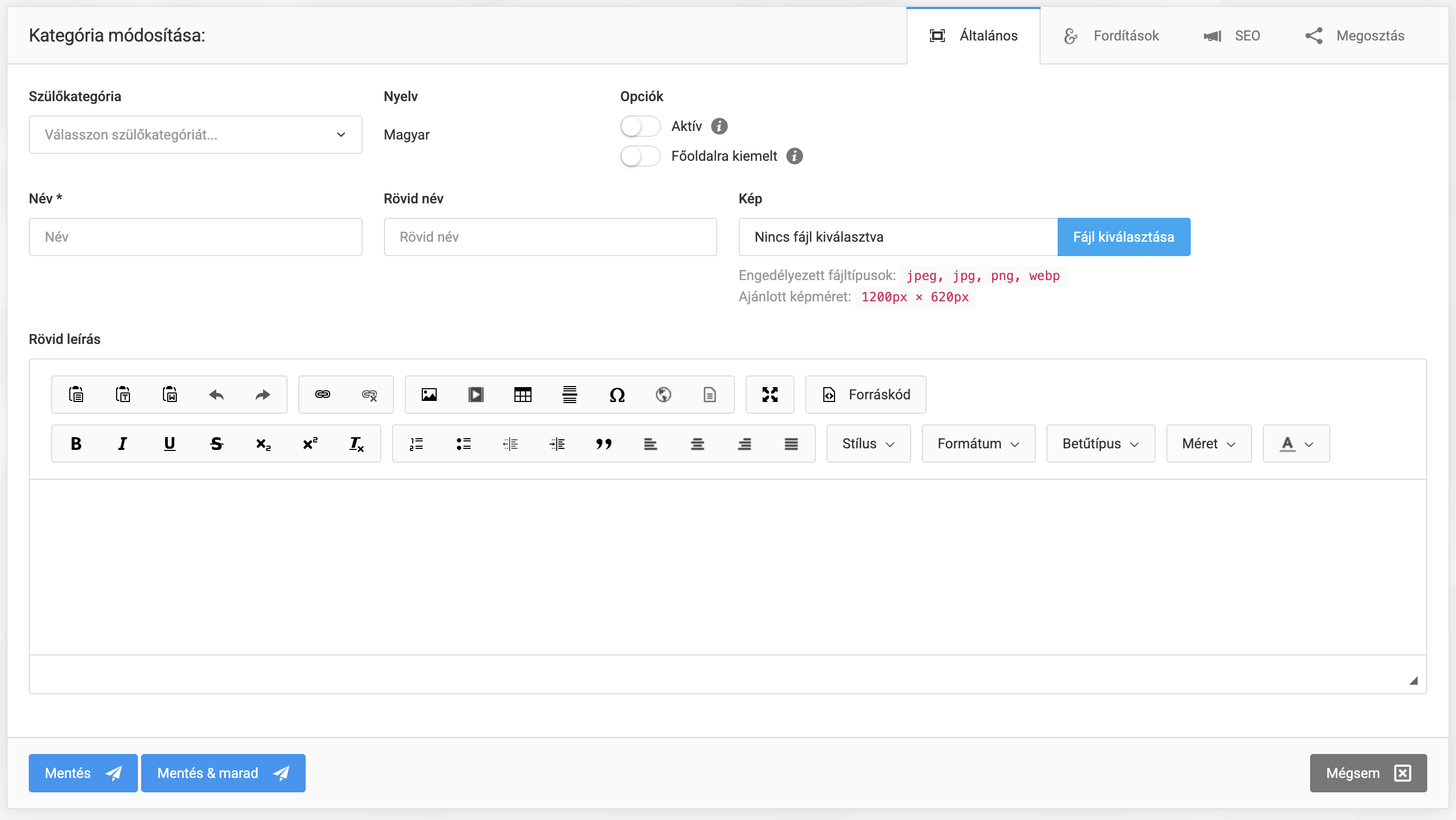Viewport: 1456px width, 820px height.
Task: Click the insert special character omega icon
Action: 617,395
